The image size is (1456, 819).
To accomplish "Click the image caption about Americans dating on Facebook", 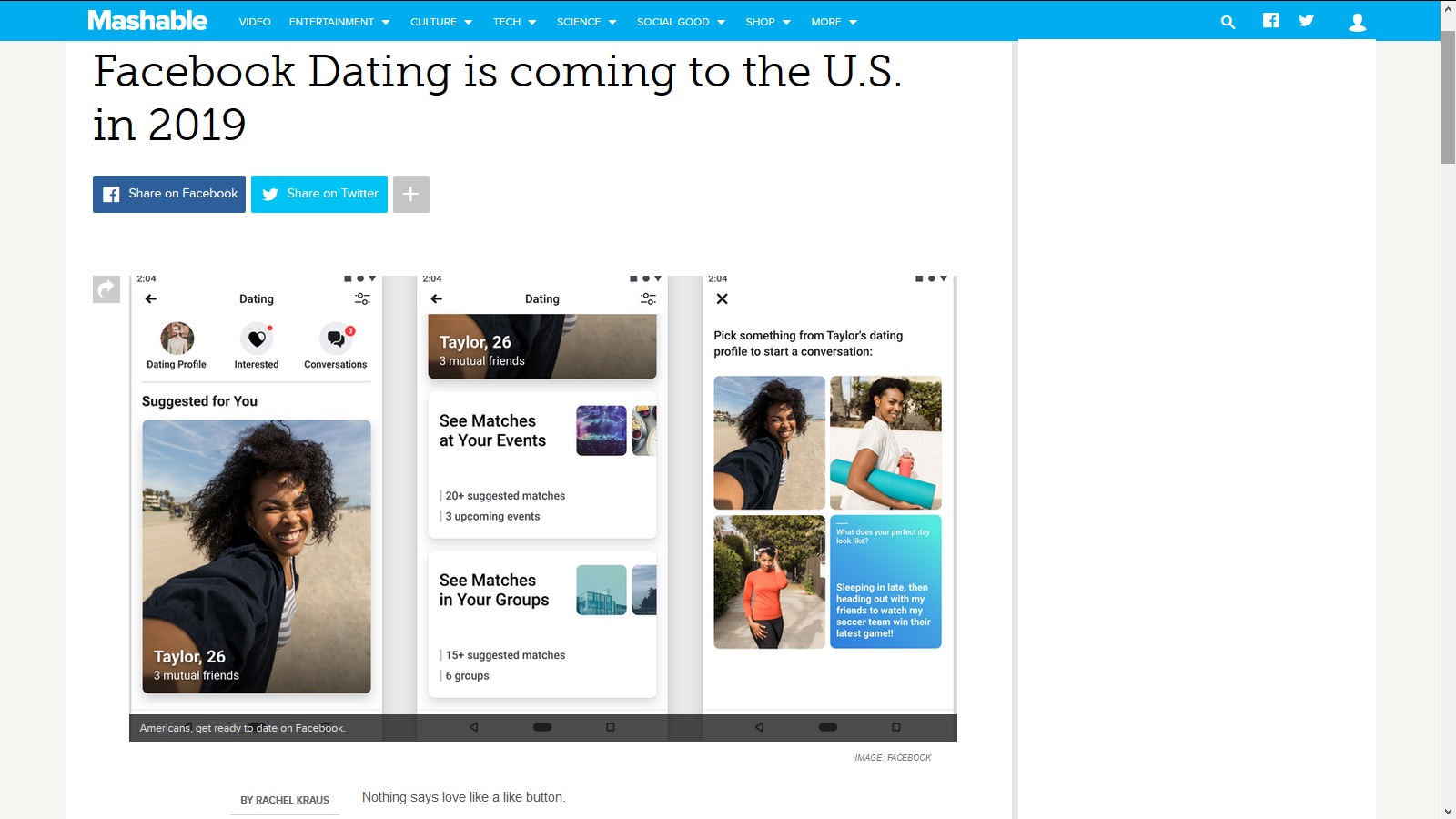I will click(x=243, y=728).
